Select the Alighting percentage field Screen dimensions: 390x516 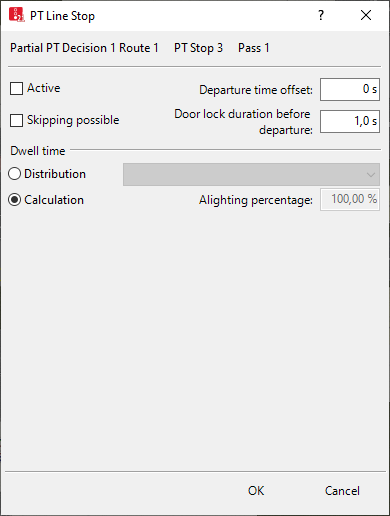pyautogui.click(x=350, y=199)
